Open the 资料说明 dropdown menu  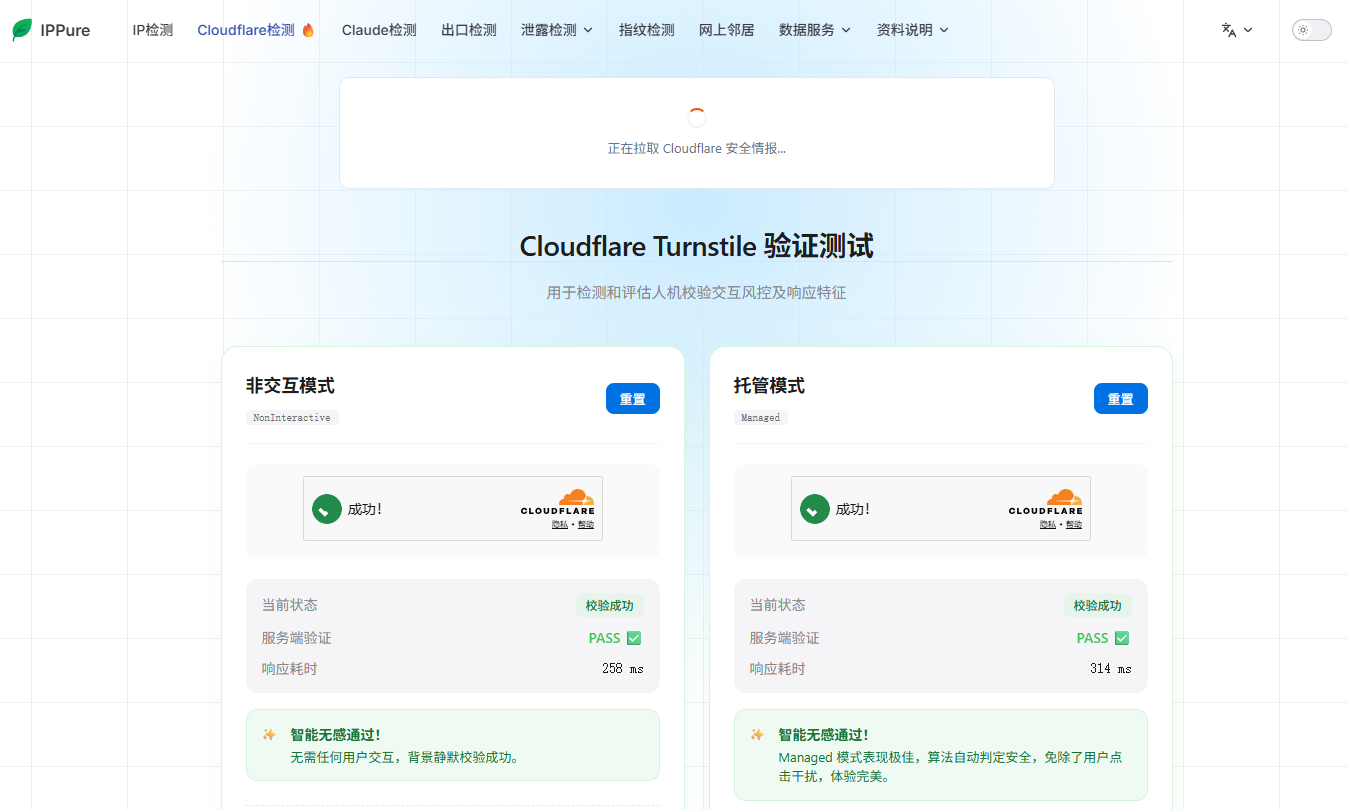click(x=913, y=30)
